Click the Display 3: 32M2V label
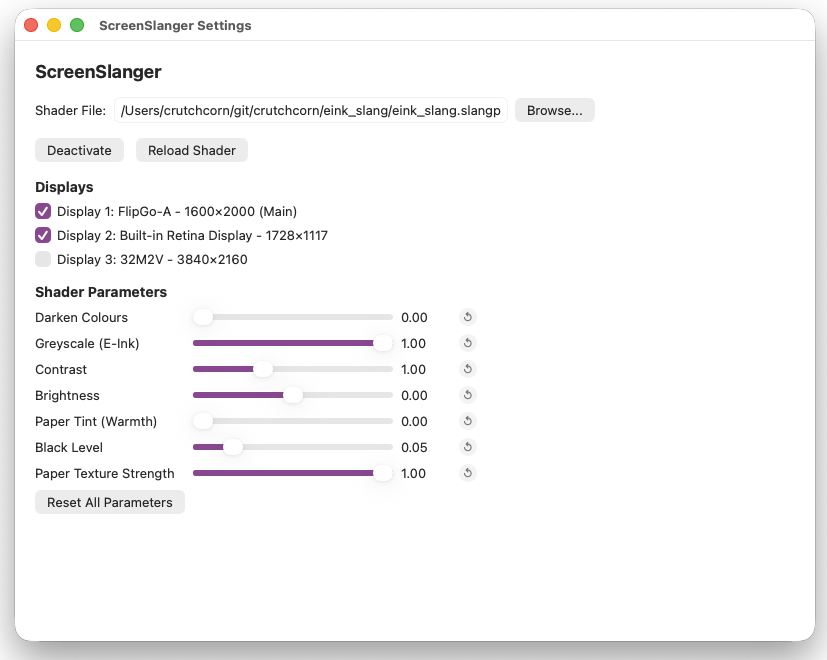827x660 pixels. click(152, 260)
